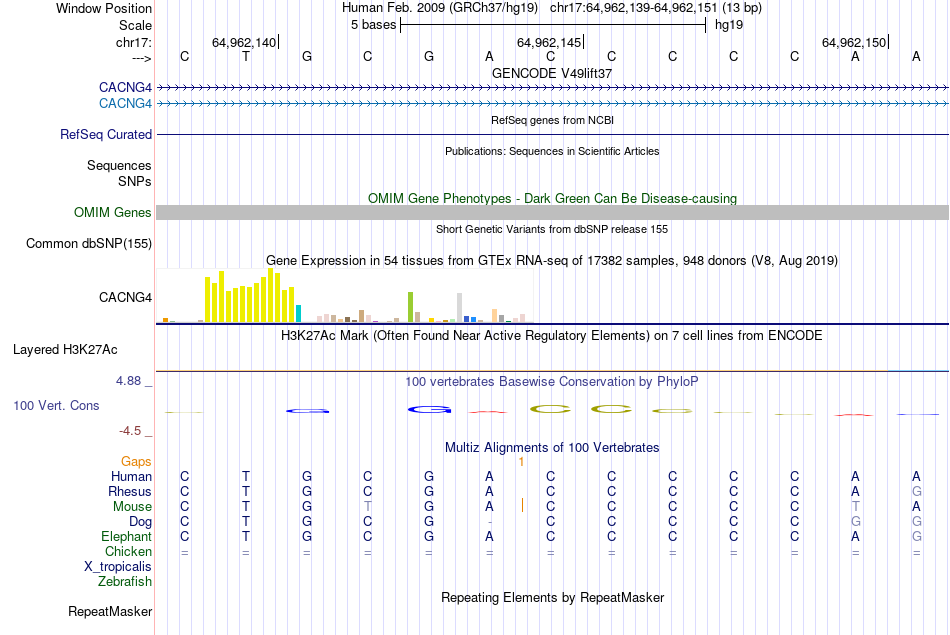Open 'Multiz Alignments of 100 Vertebrates' title
Viewport: 950px width, 635px height.
pos(552,448)
